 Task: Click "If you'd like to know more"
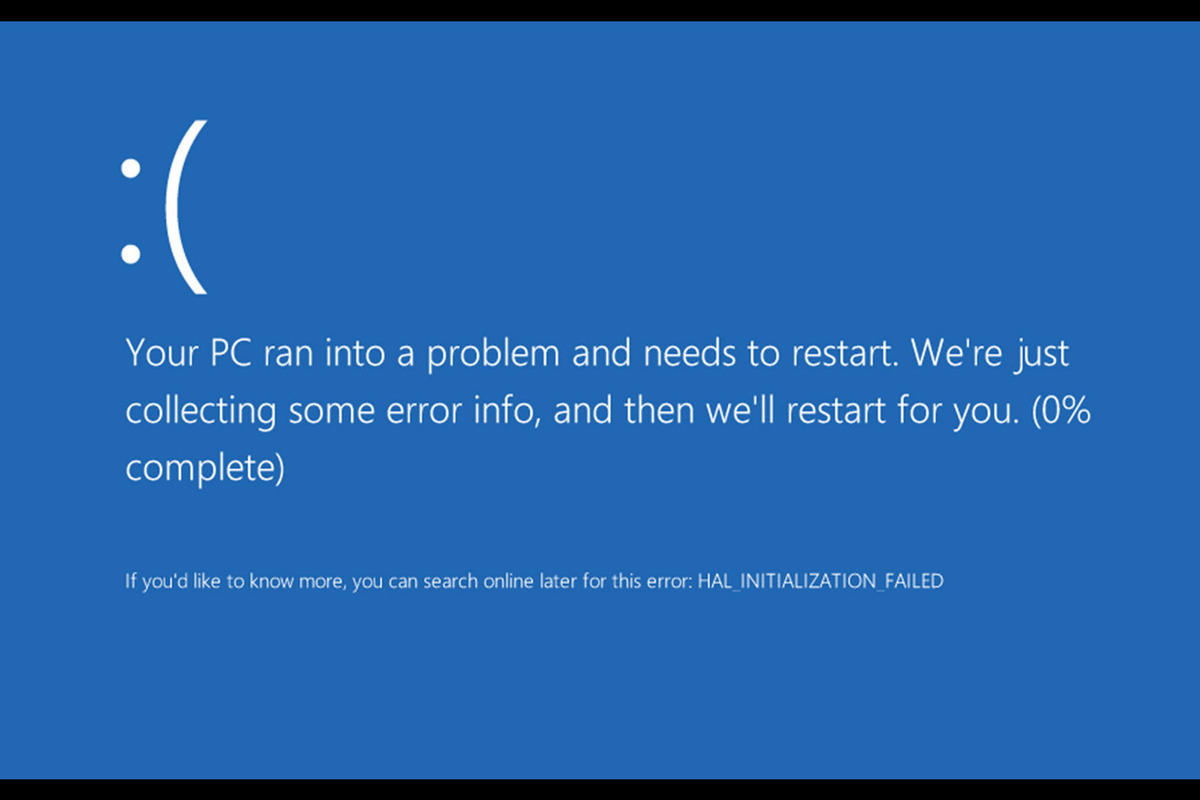(x=234, y=581)
